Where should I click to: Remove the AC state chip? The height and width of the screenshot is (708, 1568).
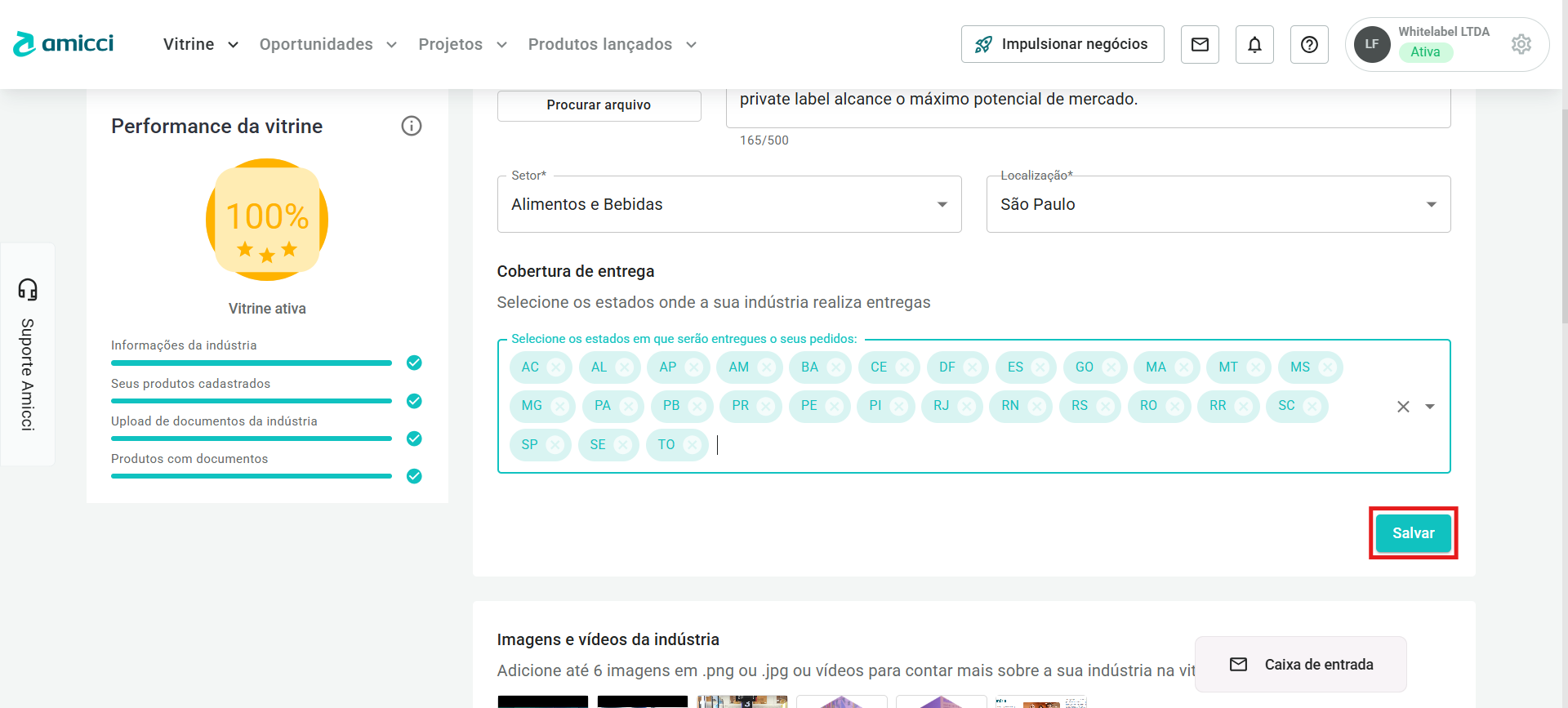pos(556,367)
